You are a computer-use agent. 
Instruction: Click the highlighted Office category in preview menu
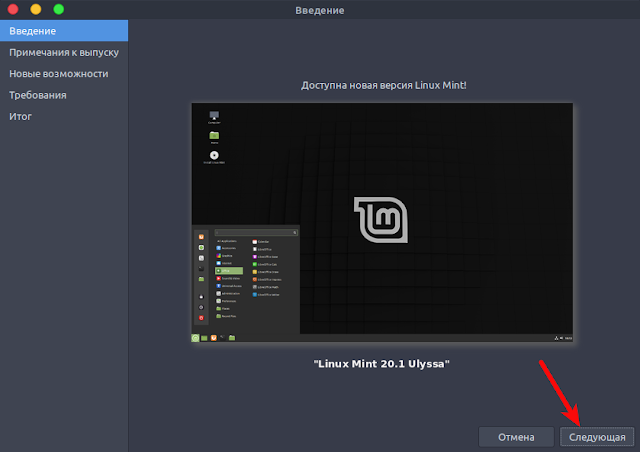pos(229,271)
